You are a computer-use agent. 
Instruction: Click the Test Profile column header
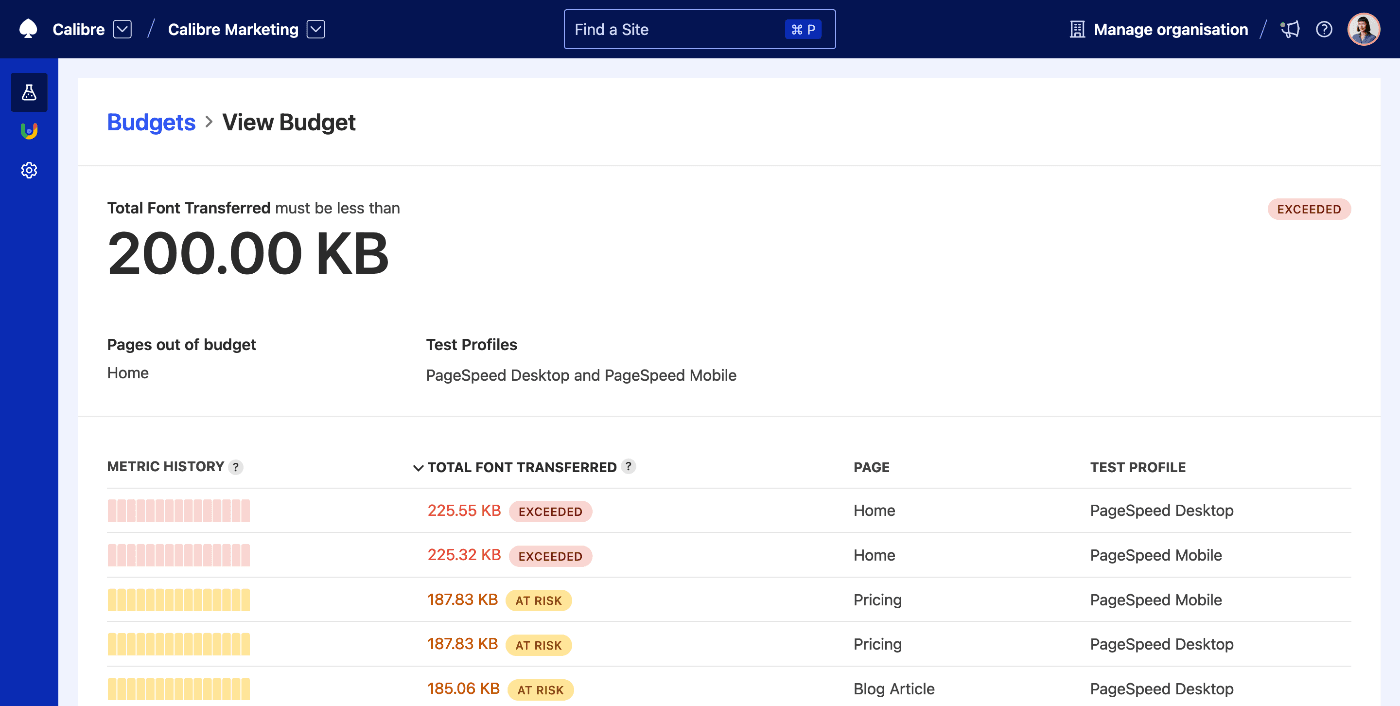1137,467
